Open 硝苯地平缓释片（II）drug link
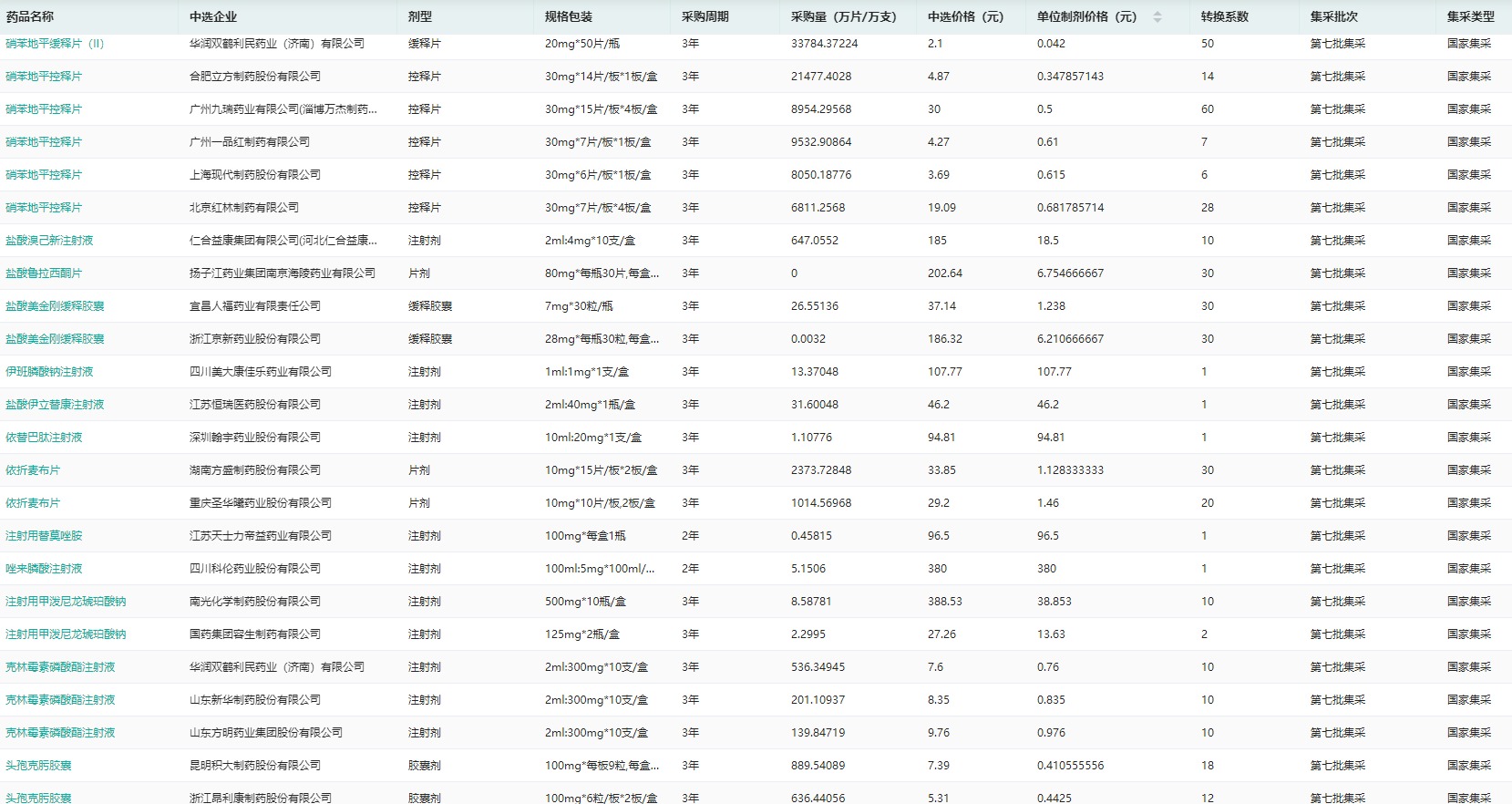The width and height of the screenshot is (1512, 804). 55,44
